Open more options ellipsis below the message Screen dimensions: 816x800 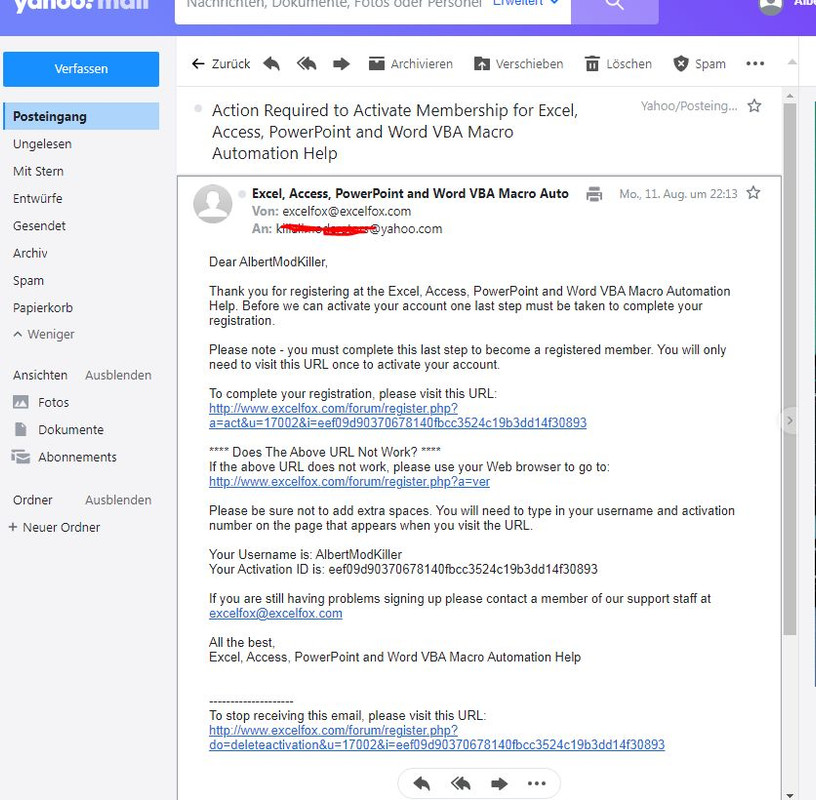pyautogui.click(x=537, y=783)
